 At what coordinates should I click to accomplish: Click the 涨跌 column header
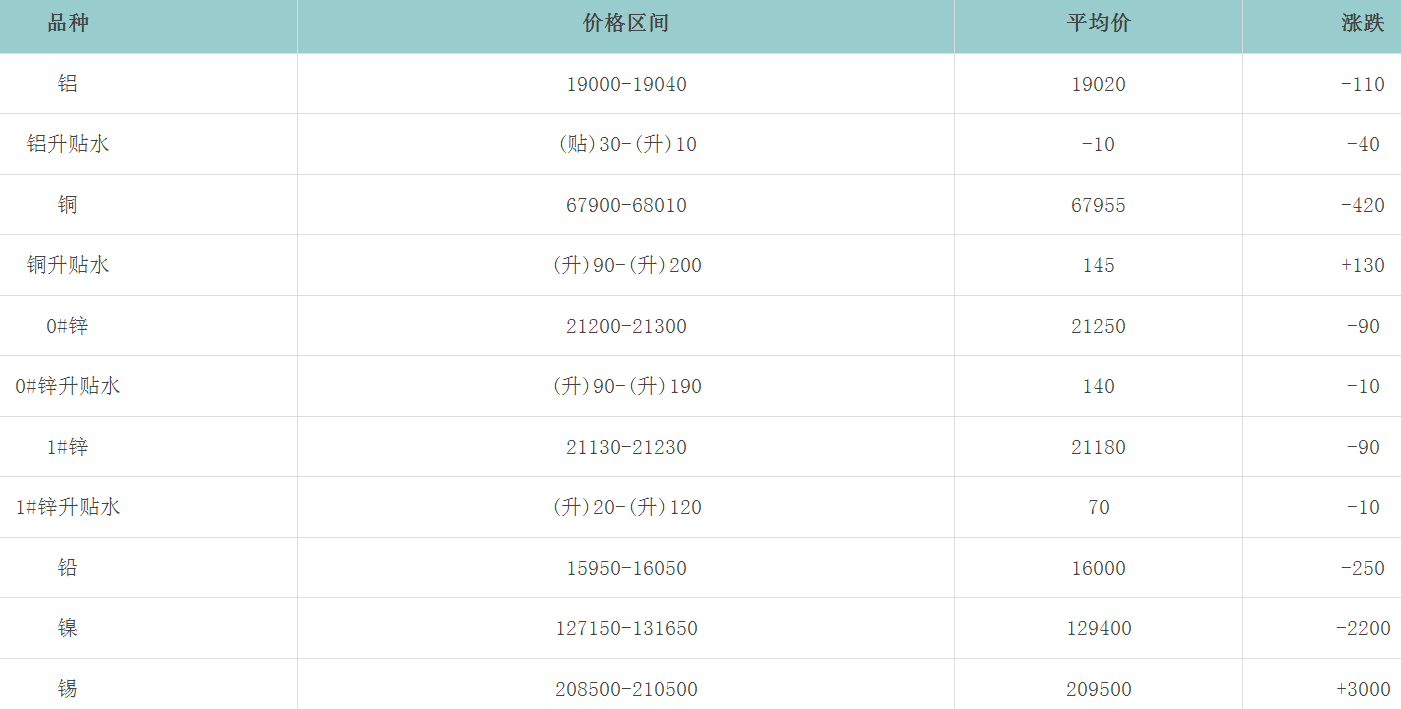pyautogui.click(x=1362, y=23)
